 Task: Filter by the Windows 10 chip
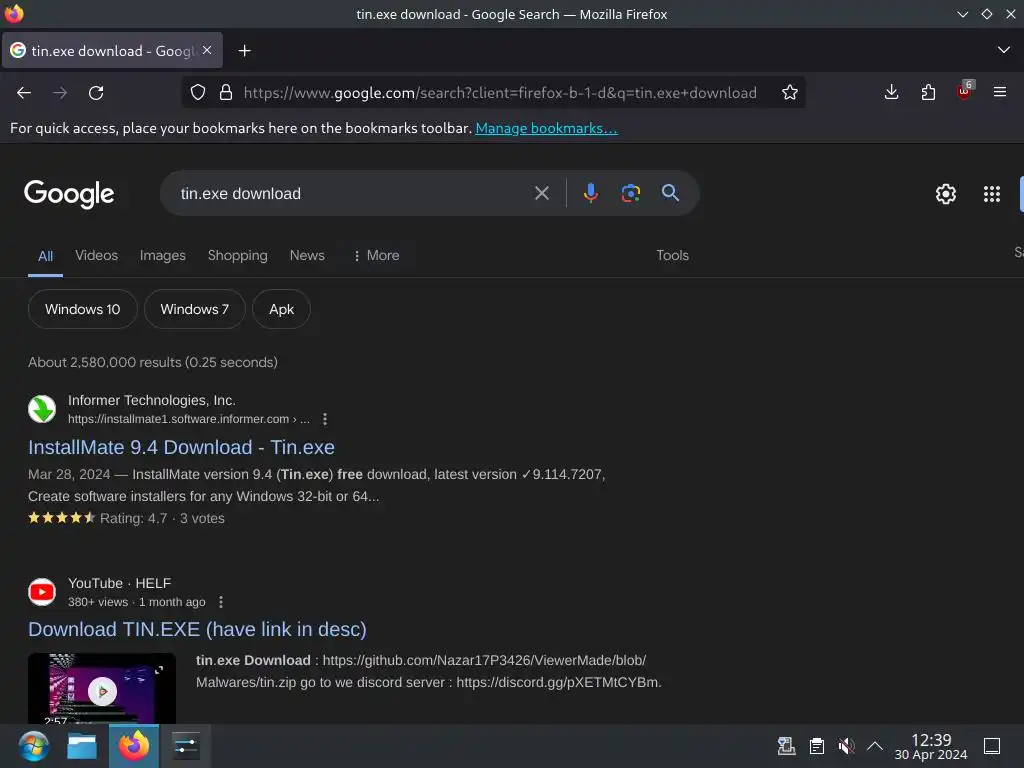83,309
